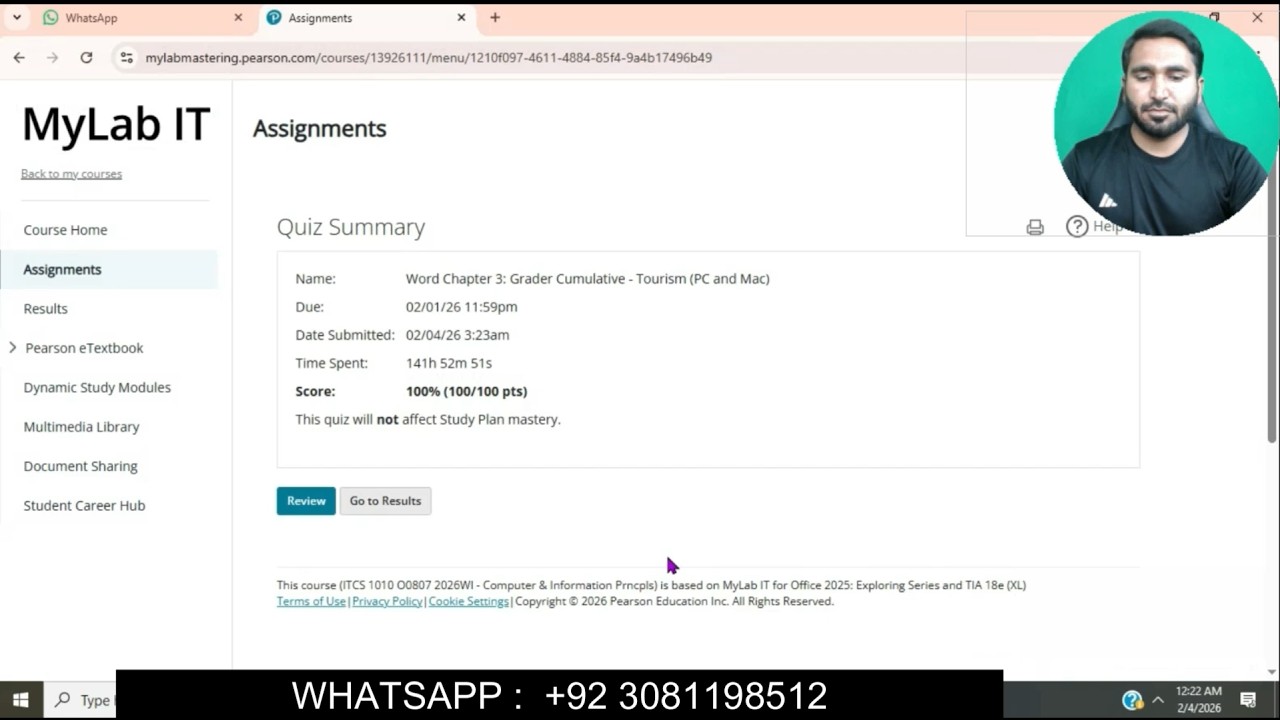The width and height of the screenshot is (1280, 720).
Task: Click the browser forward arrow
Action: pos(53,58)
